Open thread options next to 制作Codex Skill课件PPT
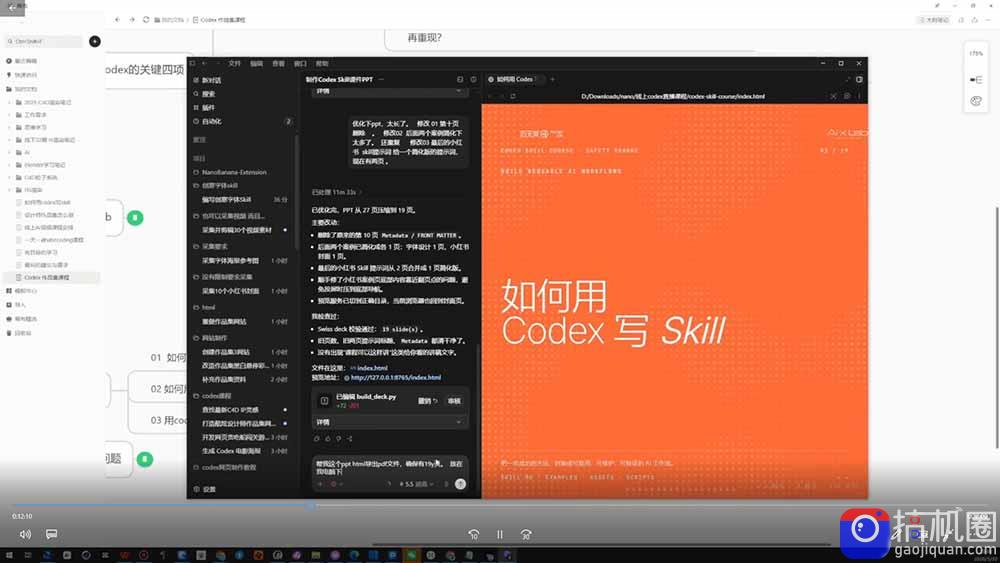Viewport: 1000px width, 563px height. (x=381, y=79)
